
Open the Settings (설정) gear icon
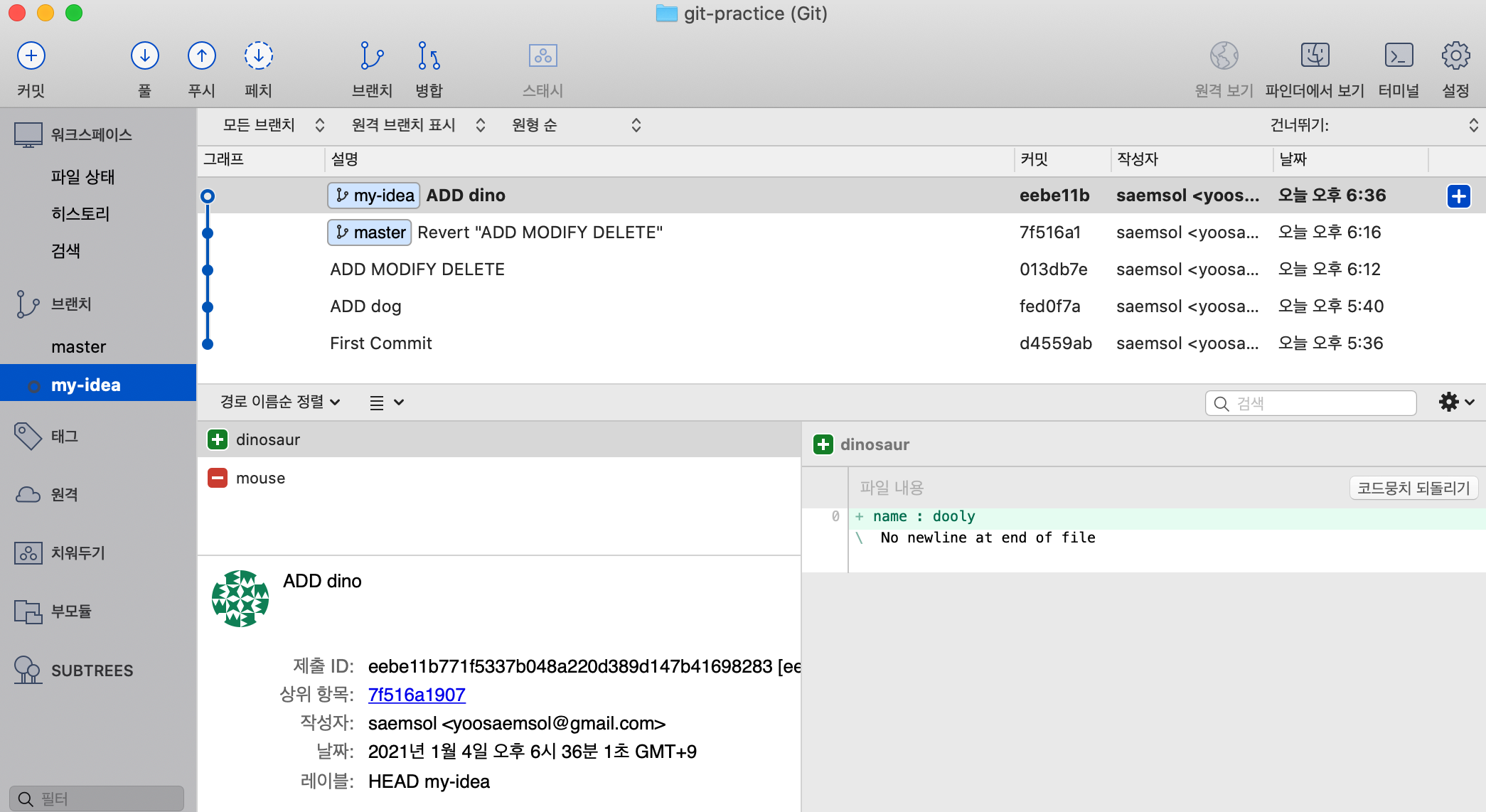(x=1455, y=55)
